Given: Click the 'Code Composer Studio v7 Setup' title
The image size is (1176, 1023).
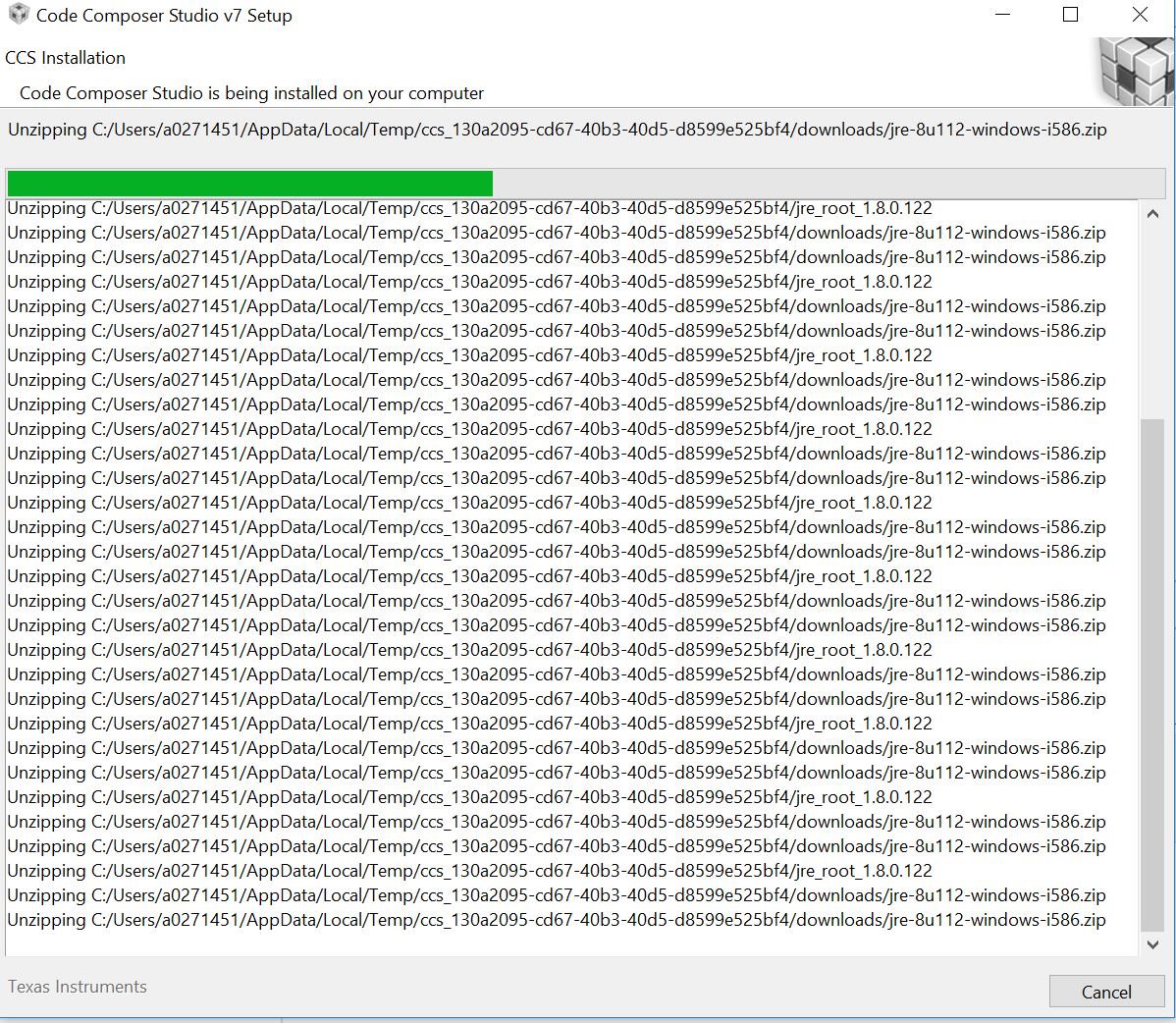Looking at the screenshot, I should coord(164,15).
